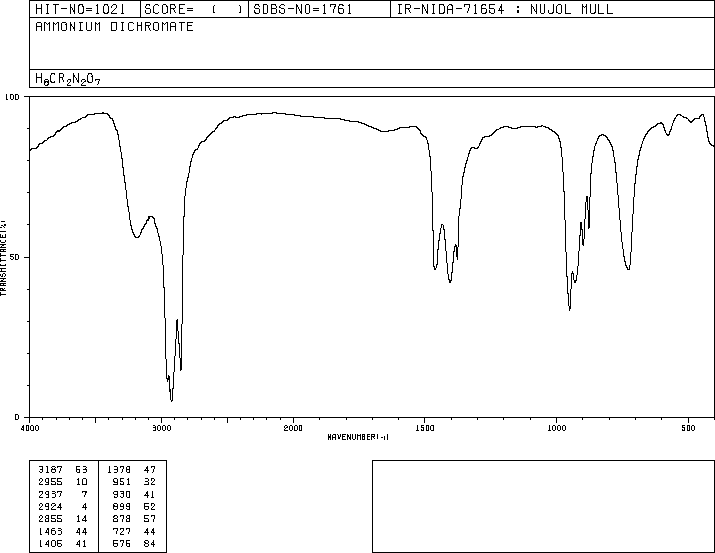
Task: Select the compound name AMMONIUM DICHROMATE
Action: pos(114,26)
